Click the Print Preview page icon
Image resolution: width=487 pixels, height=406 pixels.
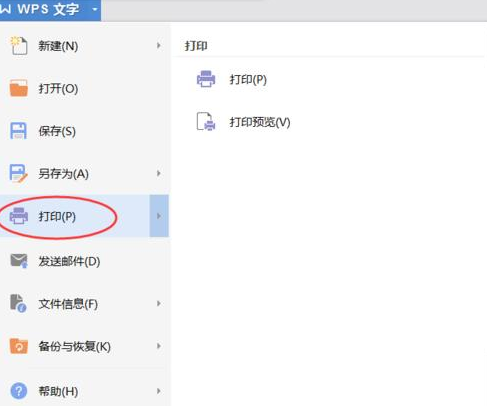click(206, 122)
